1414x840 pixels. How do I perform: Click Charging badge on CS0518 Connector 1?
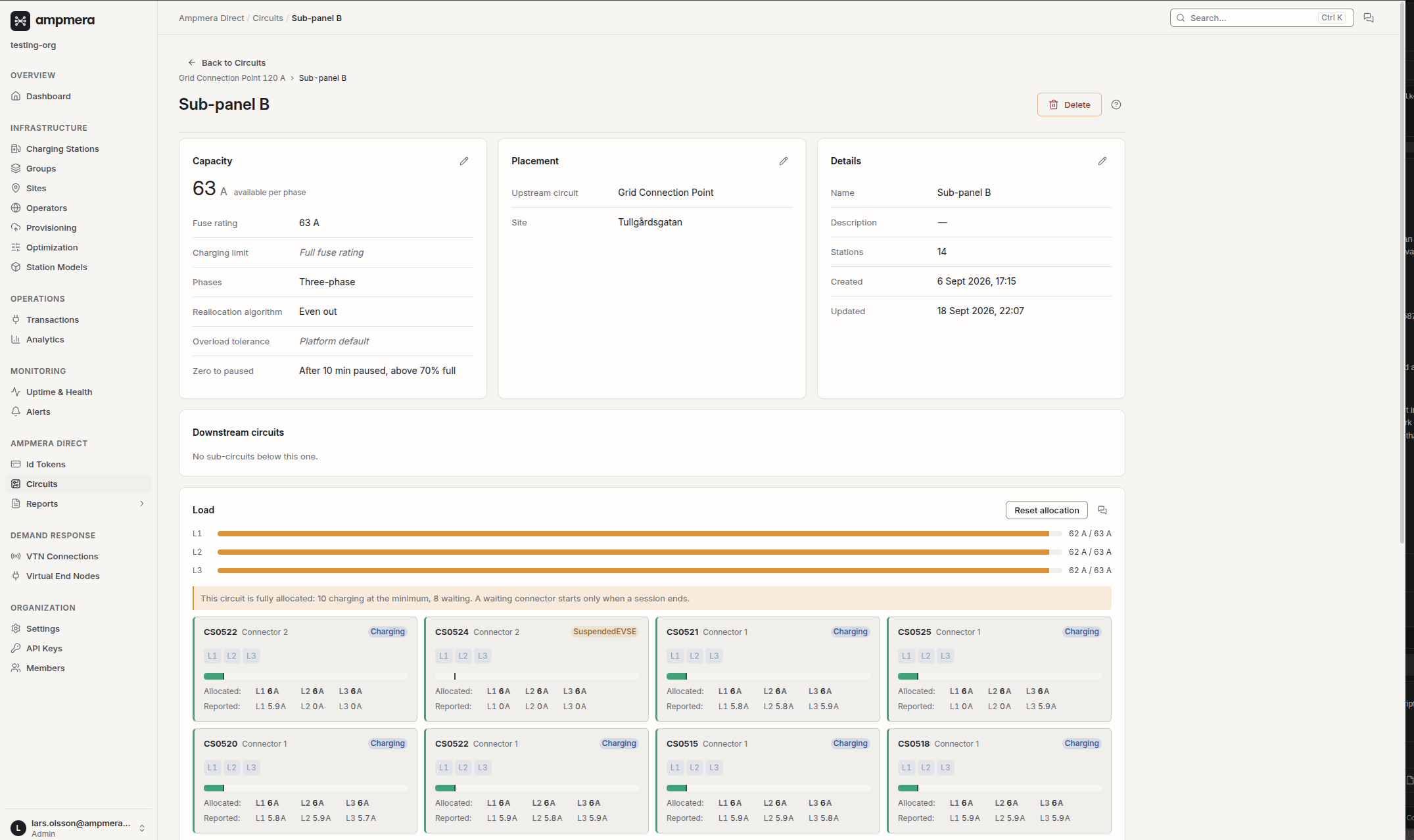click(1081, 743)
